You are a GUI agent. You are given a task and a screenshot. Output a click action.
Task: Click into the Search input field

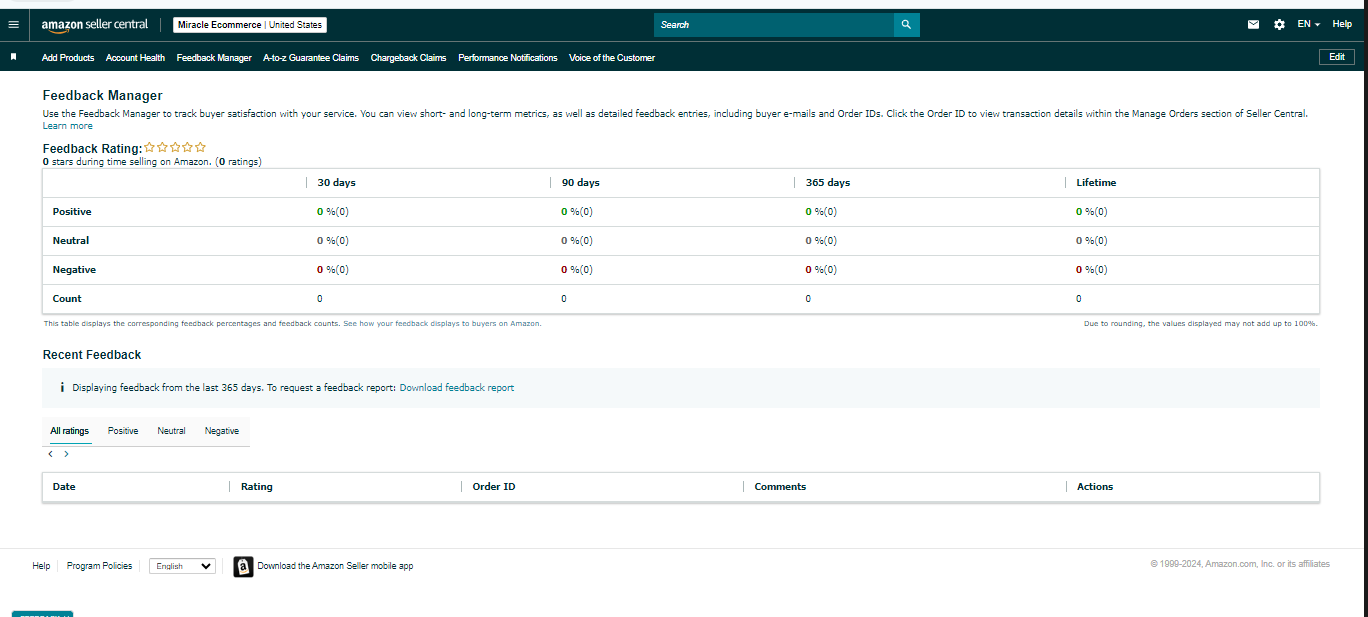click(773, 25)
